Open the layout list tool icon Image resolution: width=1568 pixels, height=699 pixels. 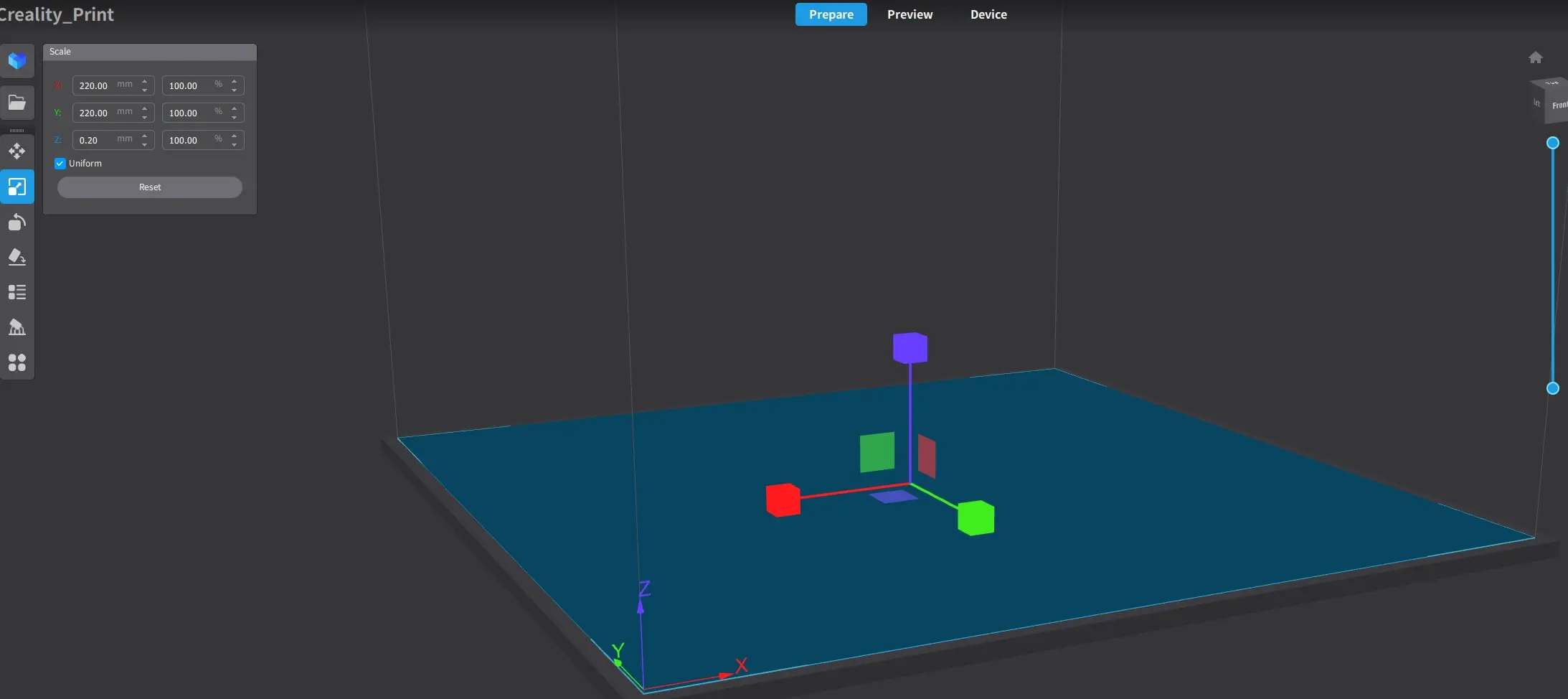click(17, 292)
